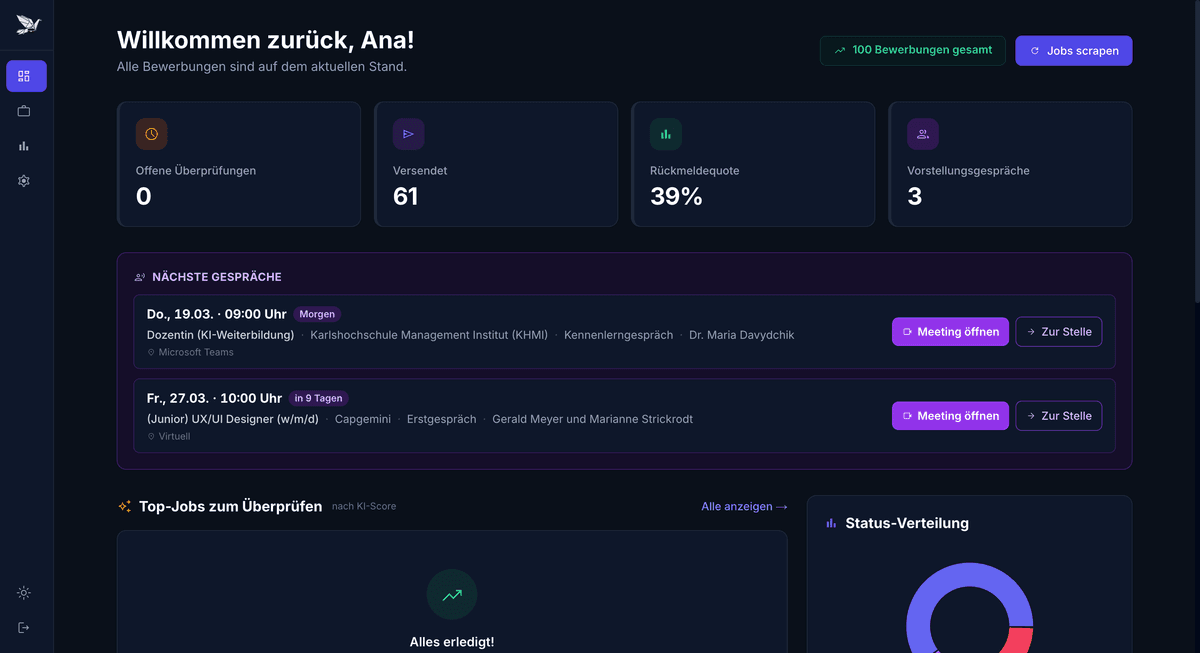Open the briefcase jobs icon in sidebar

click(24, 111)
